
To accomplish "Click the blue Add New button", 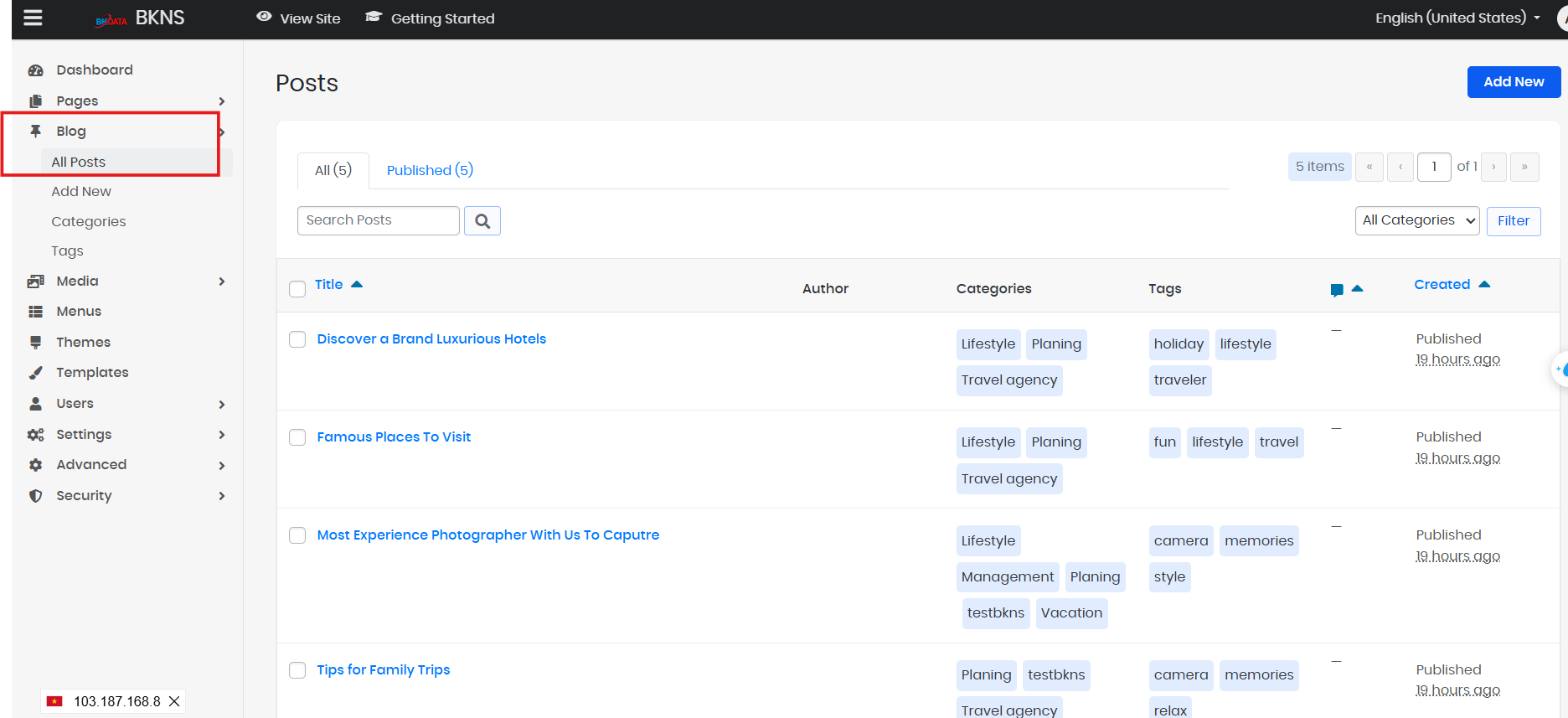I will (1514, 82).
